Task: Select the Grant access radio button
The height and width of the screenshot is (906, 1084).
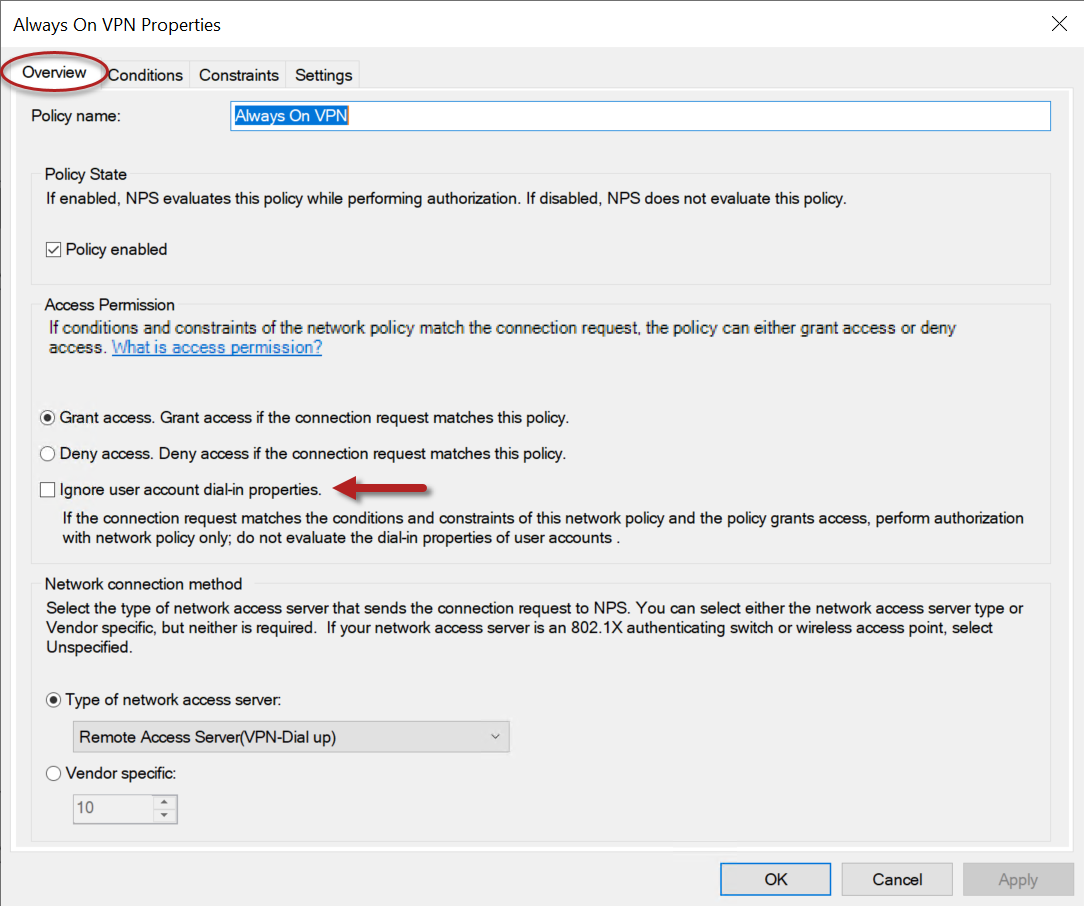Action: tap(47, 417)
